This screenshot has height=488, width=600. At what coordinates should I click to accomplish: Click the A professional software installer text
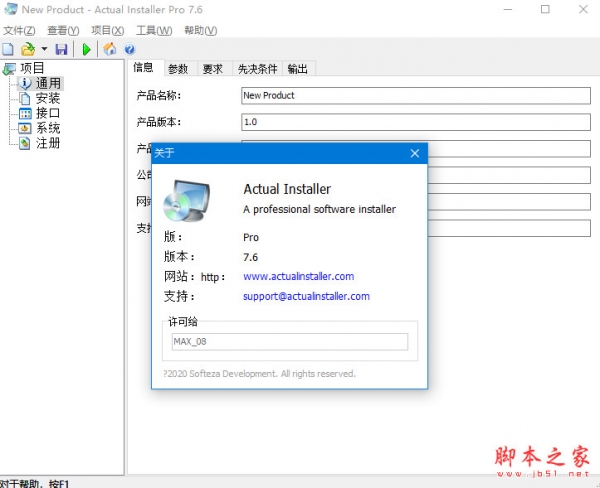click(x=320, y=209)
